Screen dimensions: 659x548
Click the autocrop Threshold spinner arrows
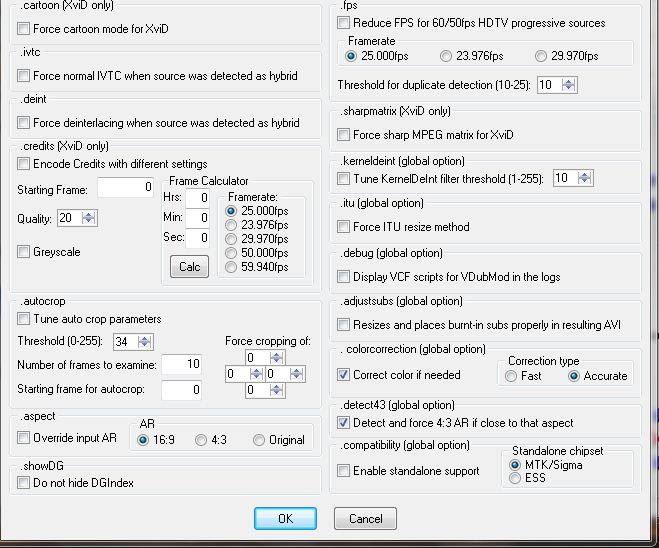[145, 341]
